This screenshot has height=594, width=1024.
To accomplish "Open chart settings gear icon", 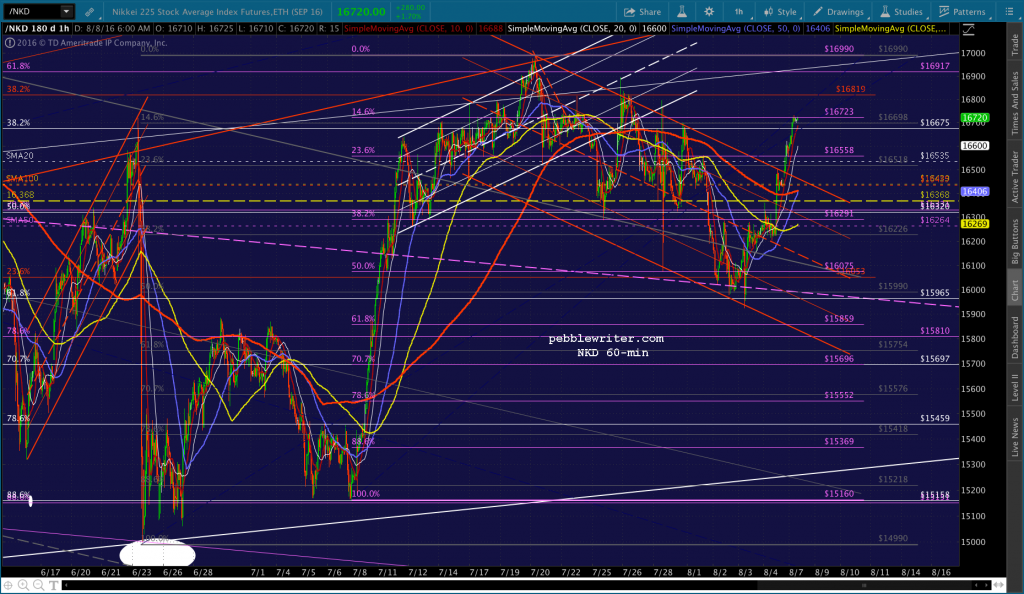I will (x=709, y=12).
